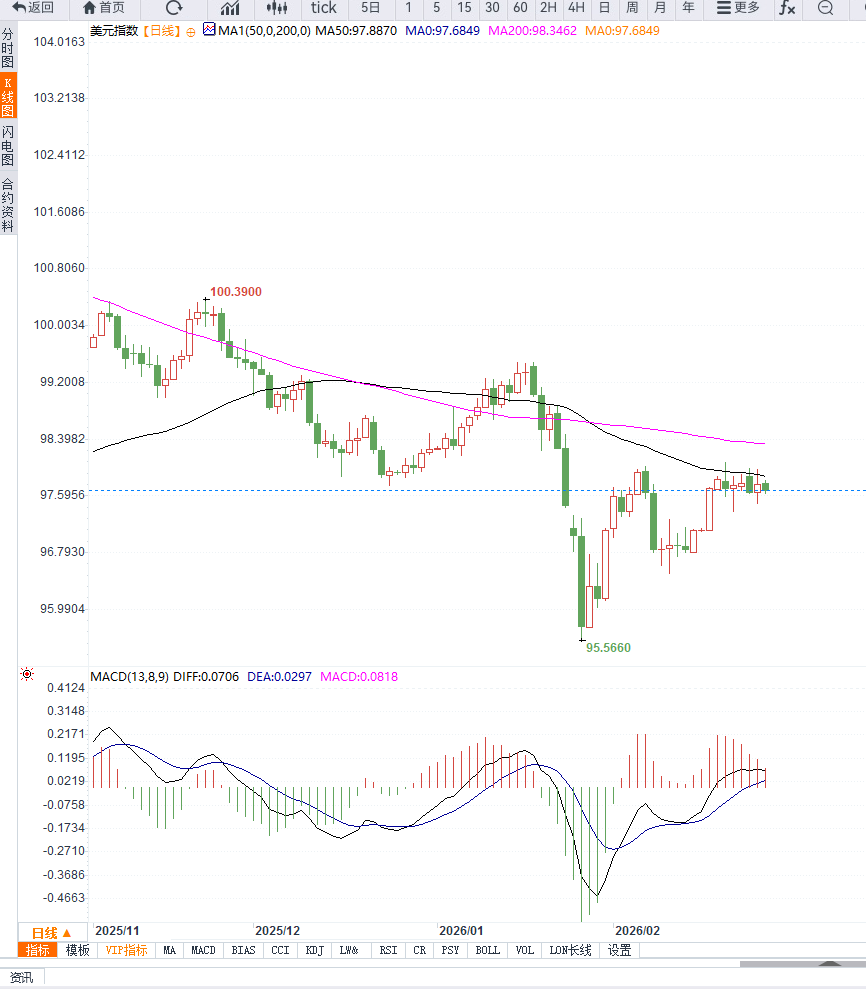Open the fx formula indicator icon
Image resolution: width=866 pixels, height=989 pixels.
pos(788,8)
